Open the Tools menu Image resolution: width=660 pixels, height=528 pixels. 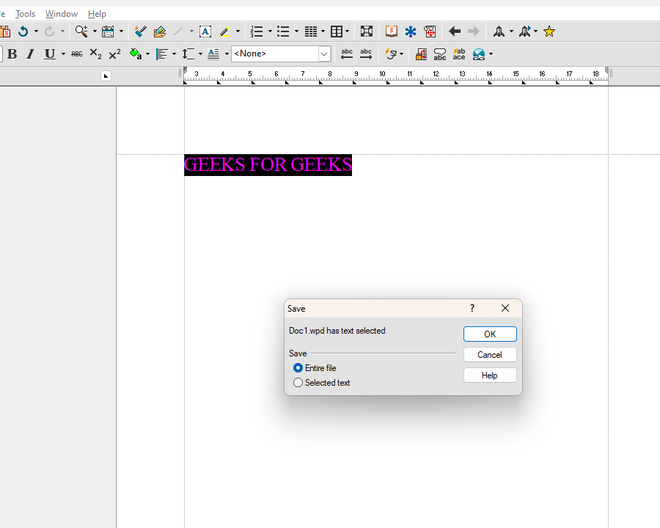pyautogui.click(x=25, y=14)
